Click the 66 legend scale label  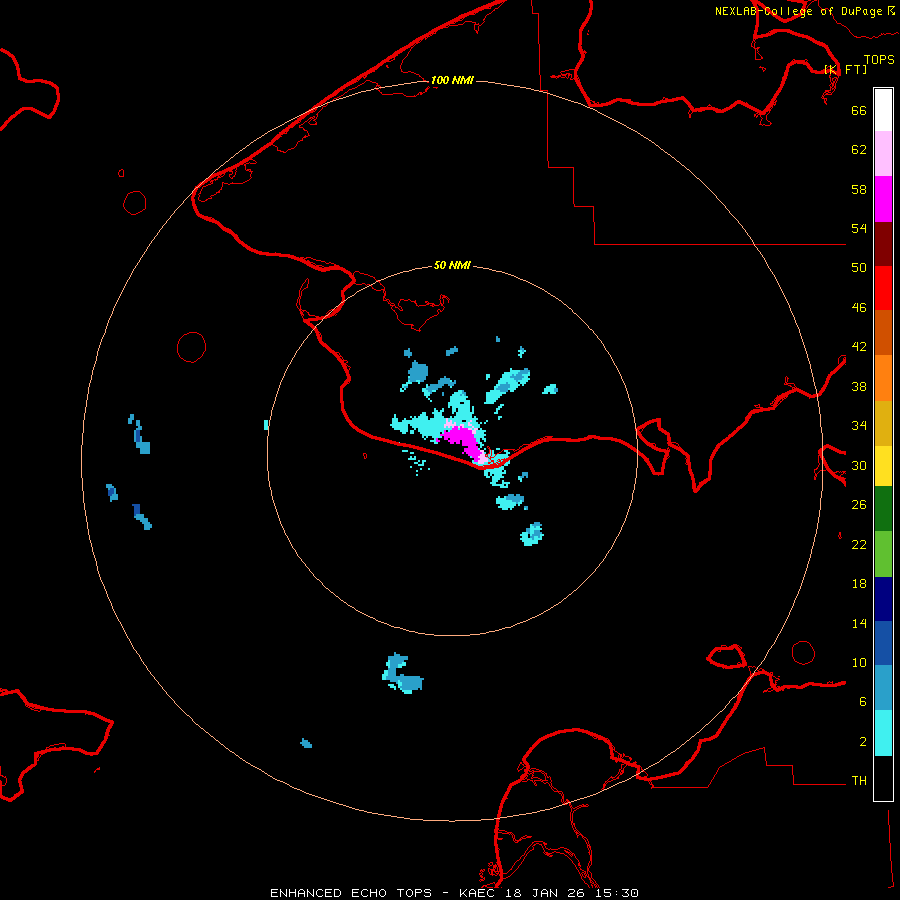[x=859, y=110]
